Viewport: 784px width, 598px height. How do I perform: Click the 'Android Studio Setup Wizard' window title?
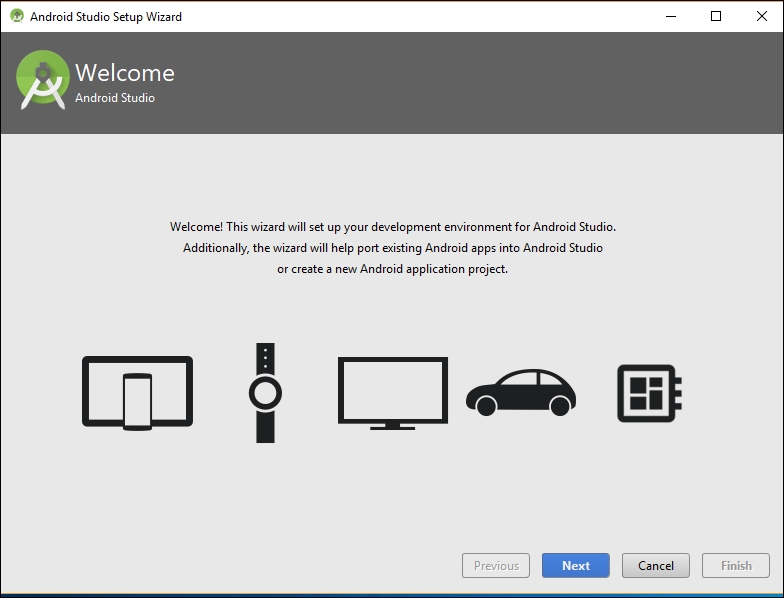[106, 16]
